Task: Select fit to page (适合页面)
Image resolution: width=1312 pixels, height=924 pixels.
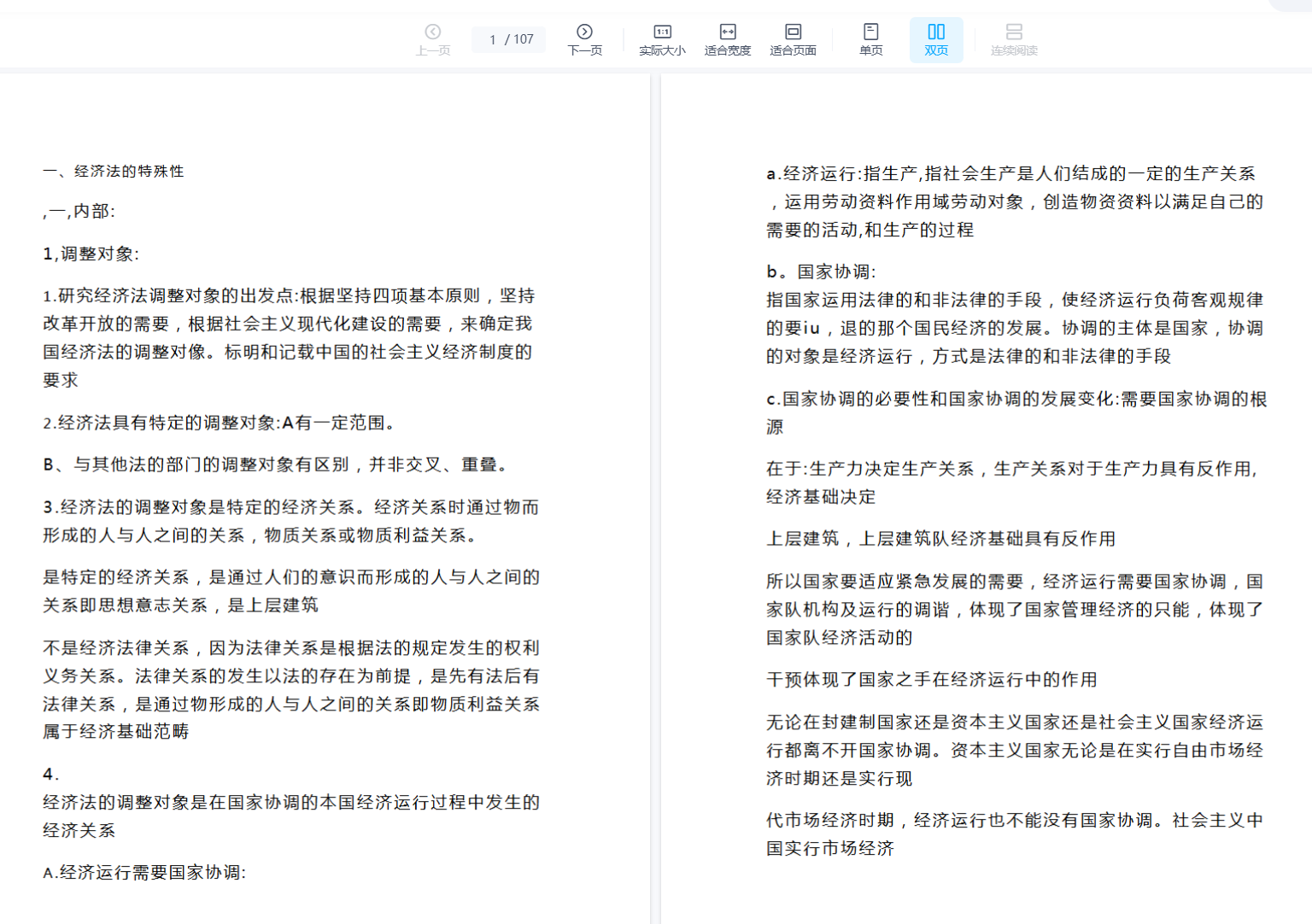Action: (793, 39)
